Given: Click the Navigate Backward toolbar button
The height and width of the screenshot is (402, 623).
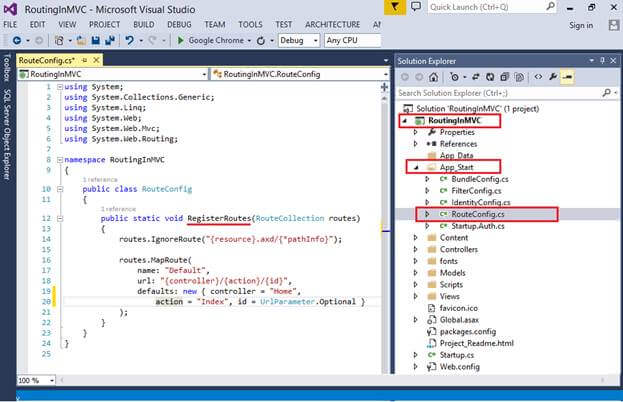Looking at the screenshot, I should click(x=17, y=41).
